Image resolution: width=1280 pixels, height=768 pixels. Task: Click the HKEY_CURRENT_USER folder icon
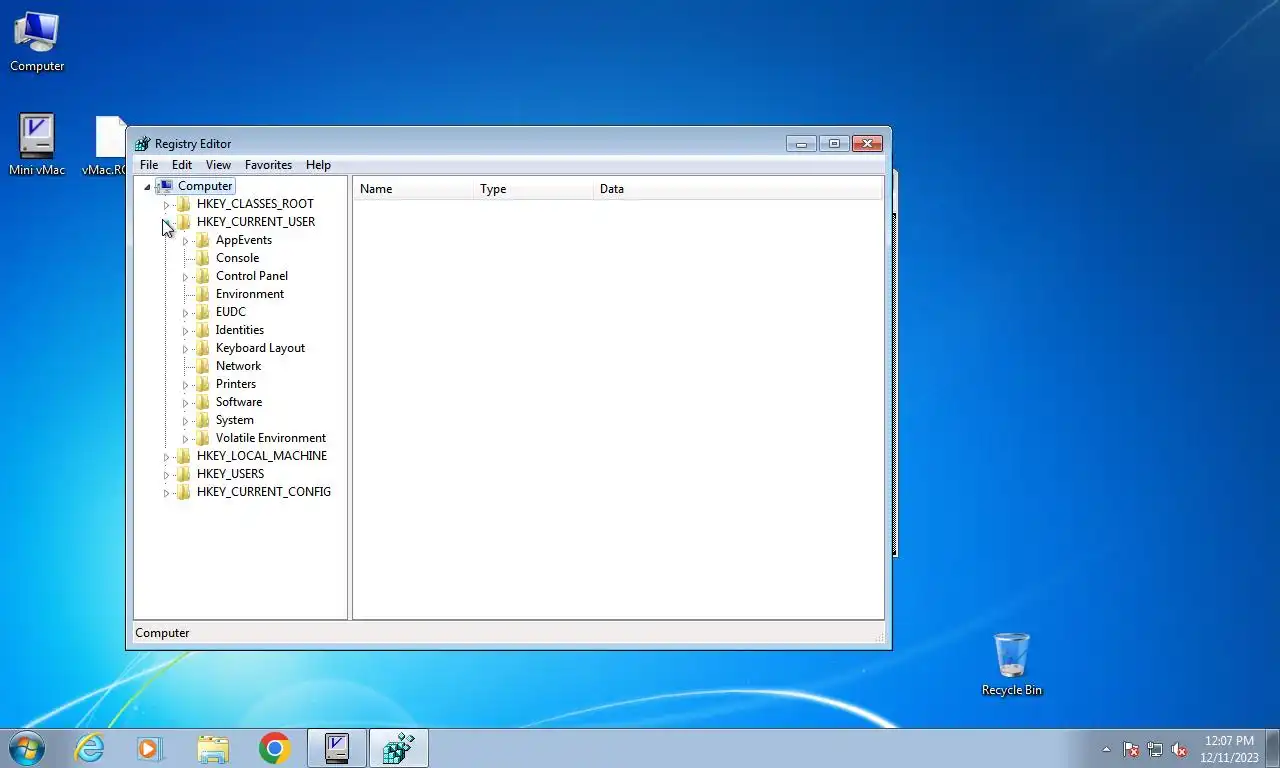[184, 222]
